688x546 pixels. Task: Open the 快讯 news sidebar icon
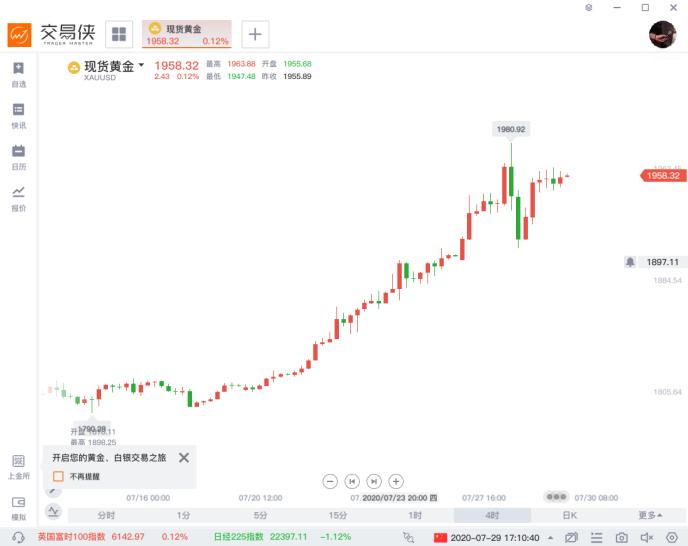18,116
